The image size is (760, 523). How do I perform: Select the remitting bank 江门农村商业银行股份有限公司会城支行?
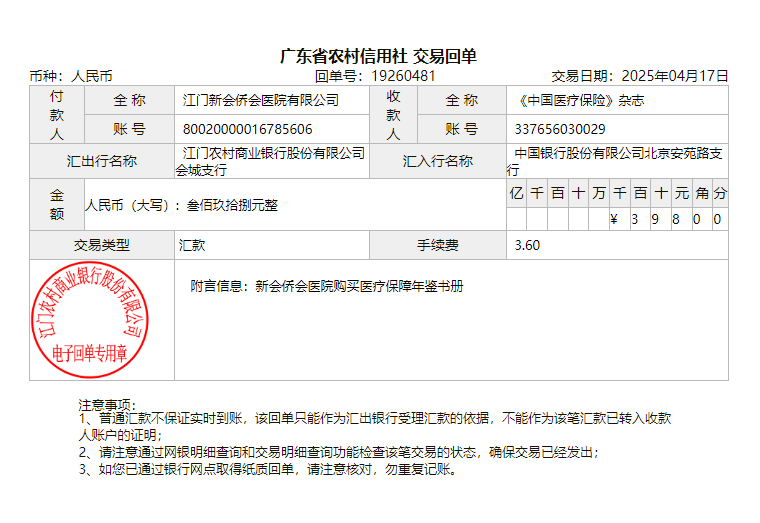point(270,161)
